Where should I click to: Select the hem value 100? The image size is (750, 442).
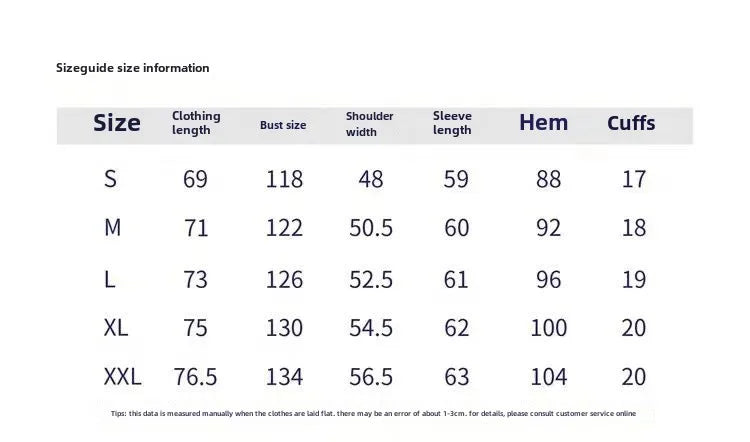tap(549, 328)
